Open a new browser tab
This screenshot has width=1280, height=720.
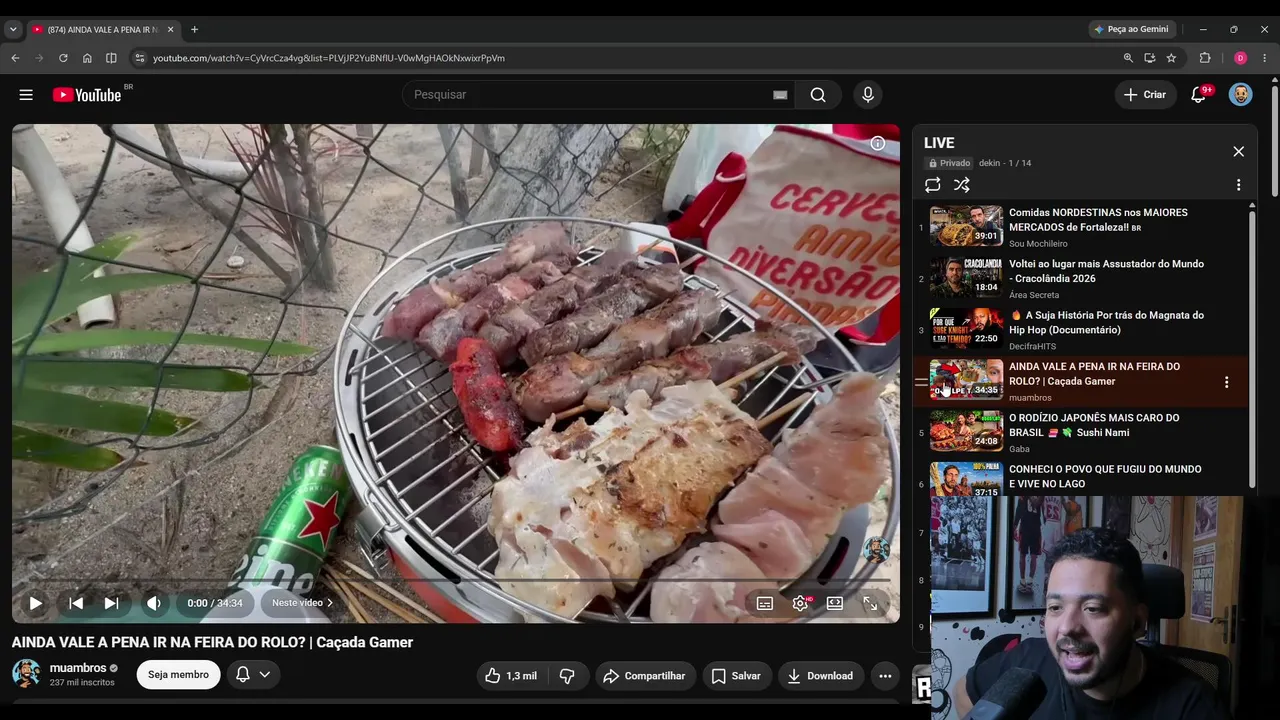(194, 30)
